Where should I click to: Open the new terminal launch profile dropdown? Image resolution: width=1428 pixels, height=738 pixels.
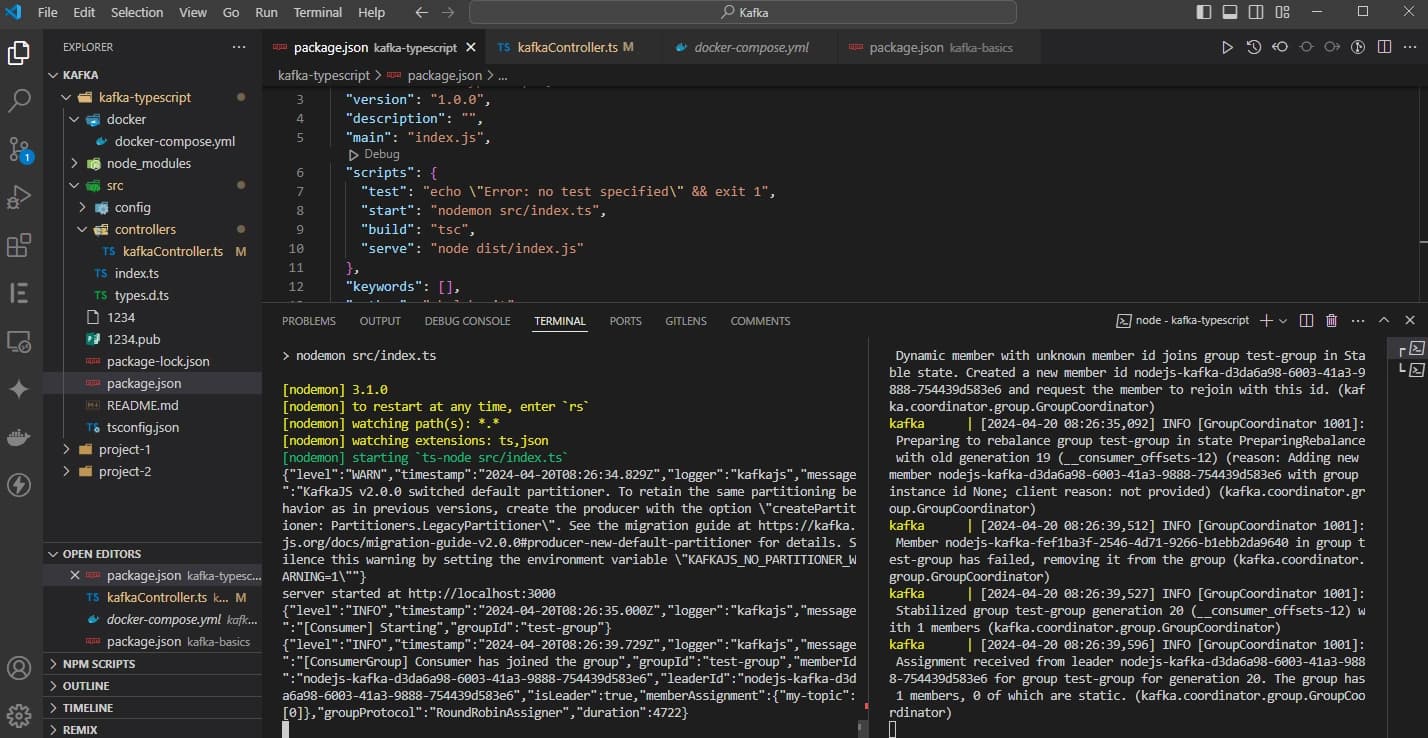click(x=1283, y=321)
